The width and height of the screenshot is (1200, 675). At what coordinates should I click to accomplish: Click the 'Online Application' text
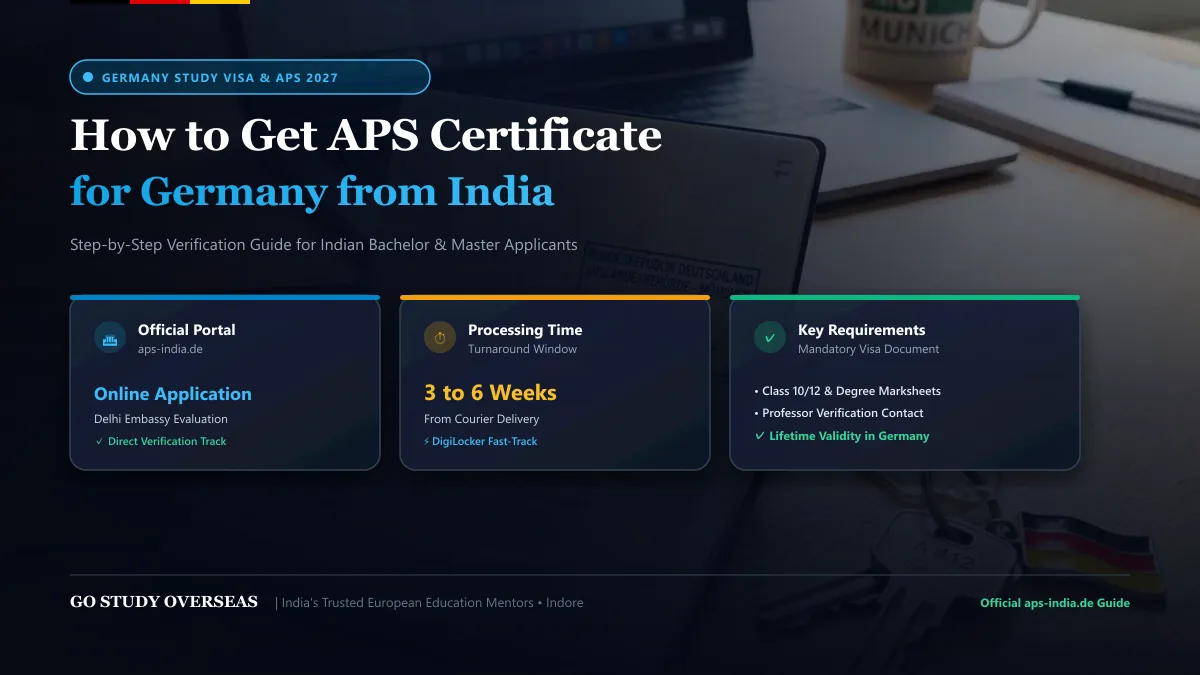(173, 394)
